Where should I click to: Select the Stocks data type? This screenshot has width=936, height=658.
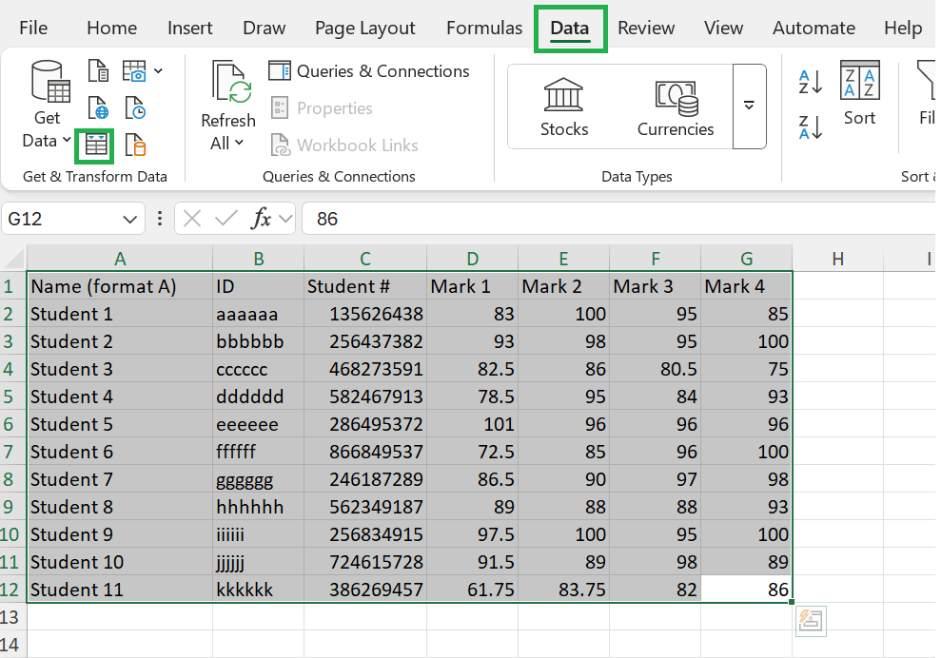(x=564, y=107)
